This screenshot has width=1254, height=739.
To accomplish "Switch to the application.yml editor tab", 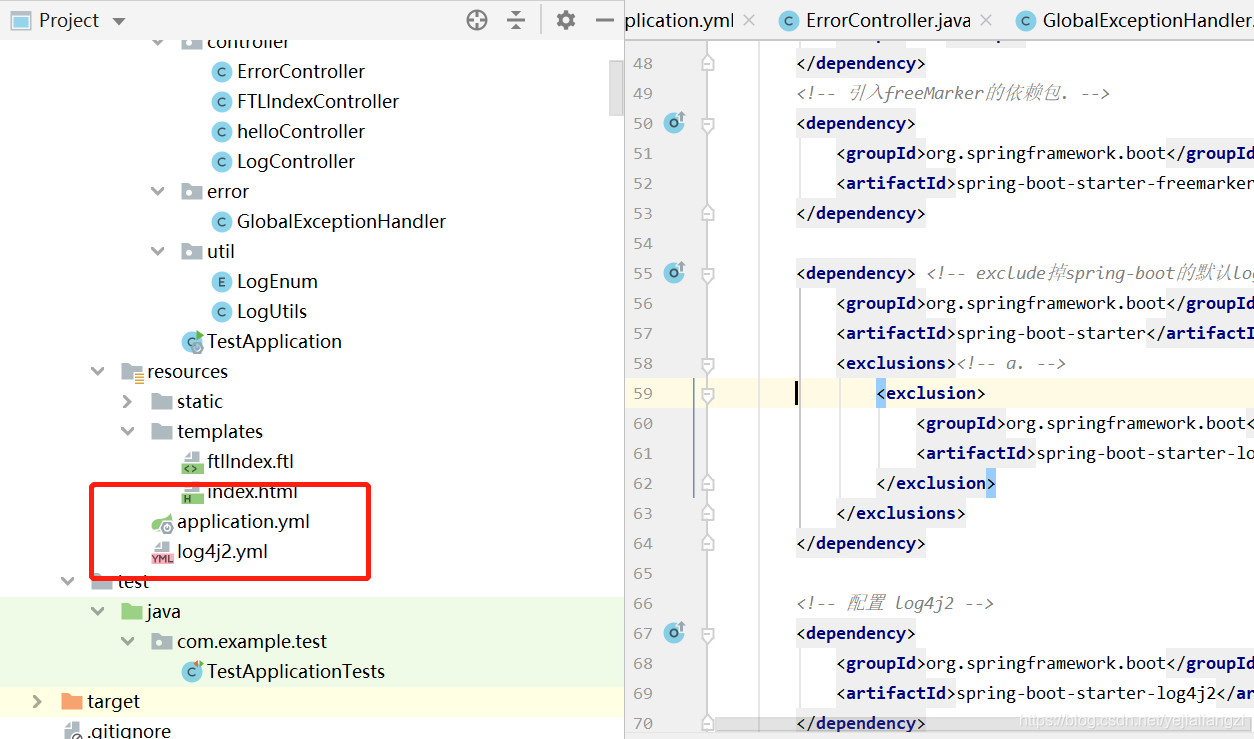I will 679,21.
